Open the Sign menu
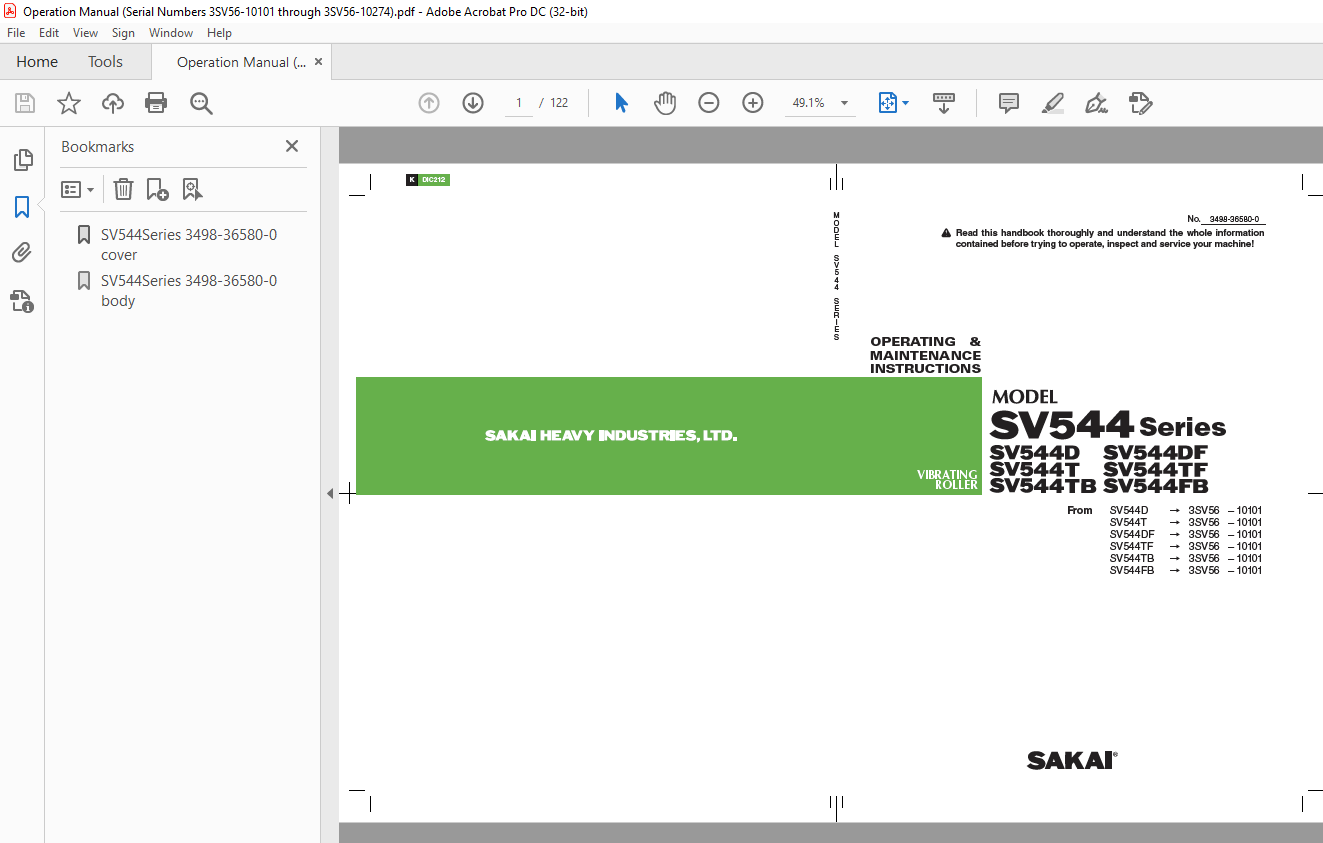Viewport: 1323px width, 843px height. (123, 33)
